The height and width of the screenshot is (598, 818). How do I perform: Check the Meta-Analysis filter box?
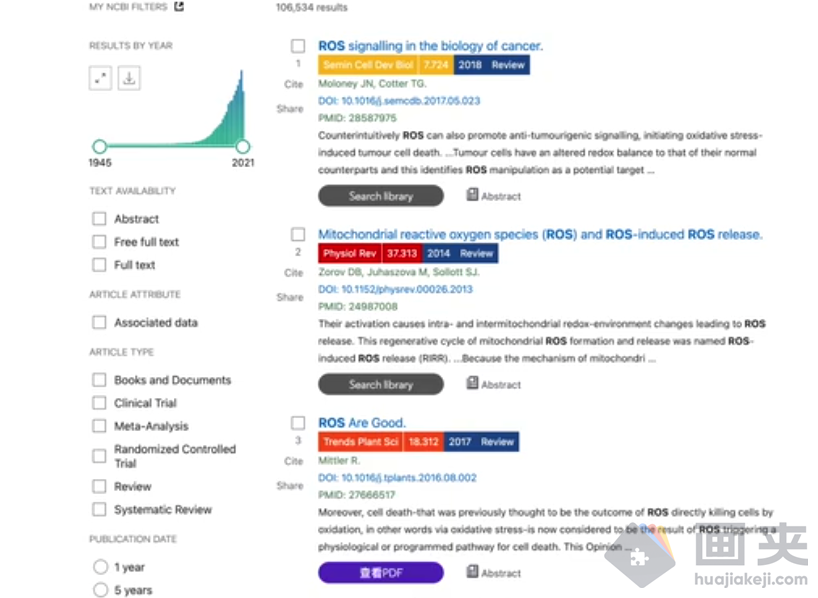99,426
